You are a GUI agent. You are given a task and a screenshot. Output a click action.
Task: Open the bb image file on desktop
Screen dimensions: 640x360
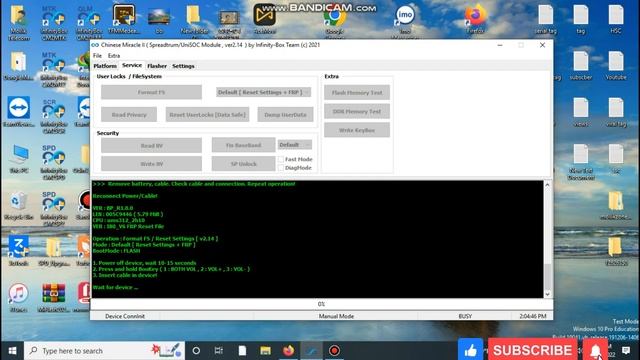point(159,20)
